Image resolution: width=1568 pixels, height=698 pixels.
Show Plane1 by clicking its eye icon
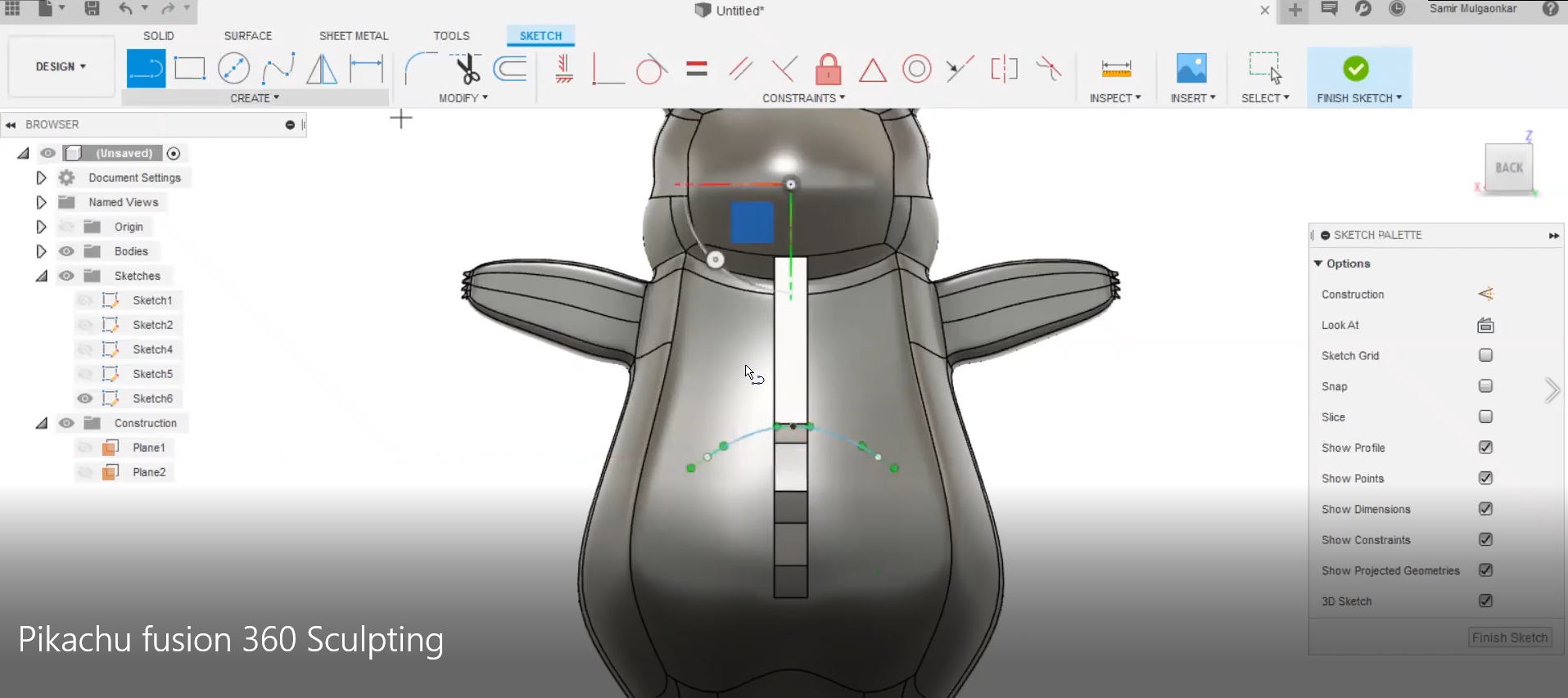pyautogui.click(x=84, y=448)
